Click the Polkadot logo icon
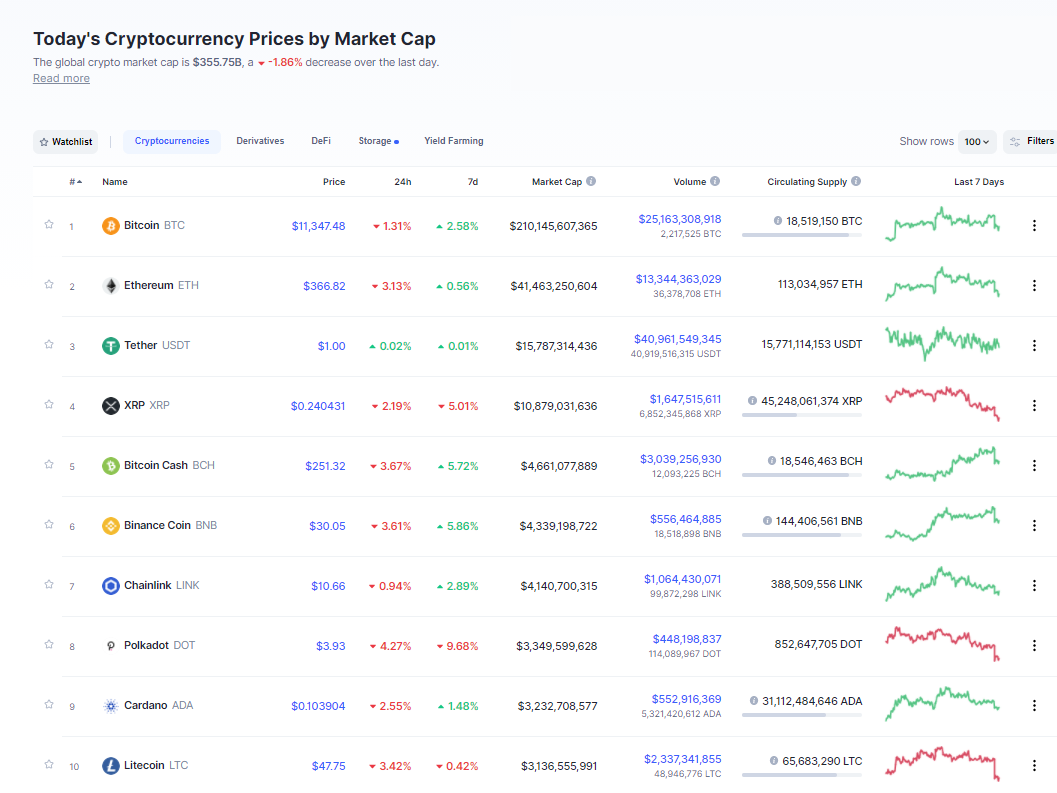1057x793 pixels. coord(111,646)
